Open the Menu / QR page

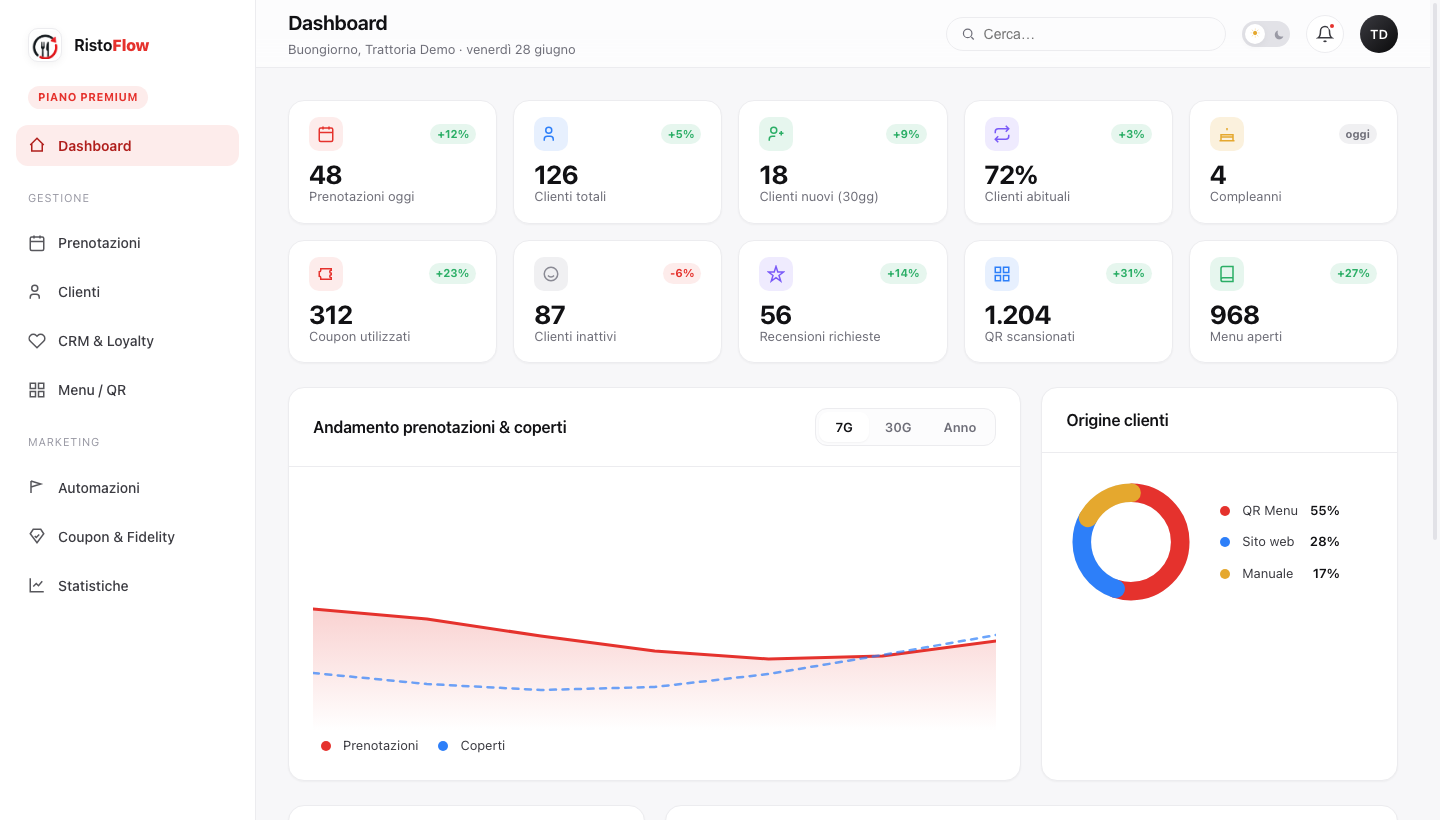tap(128, 390)
